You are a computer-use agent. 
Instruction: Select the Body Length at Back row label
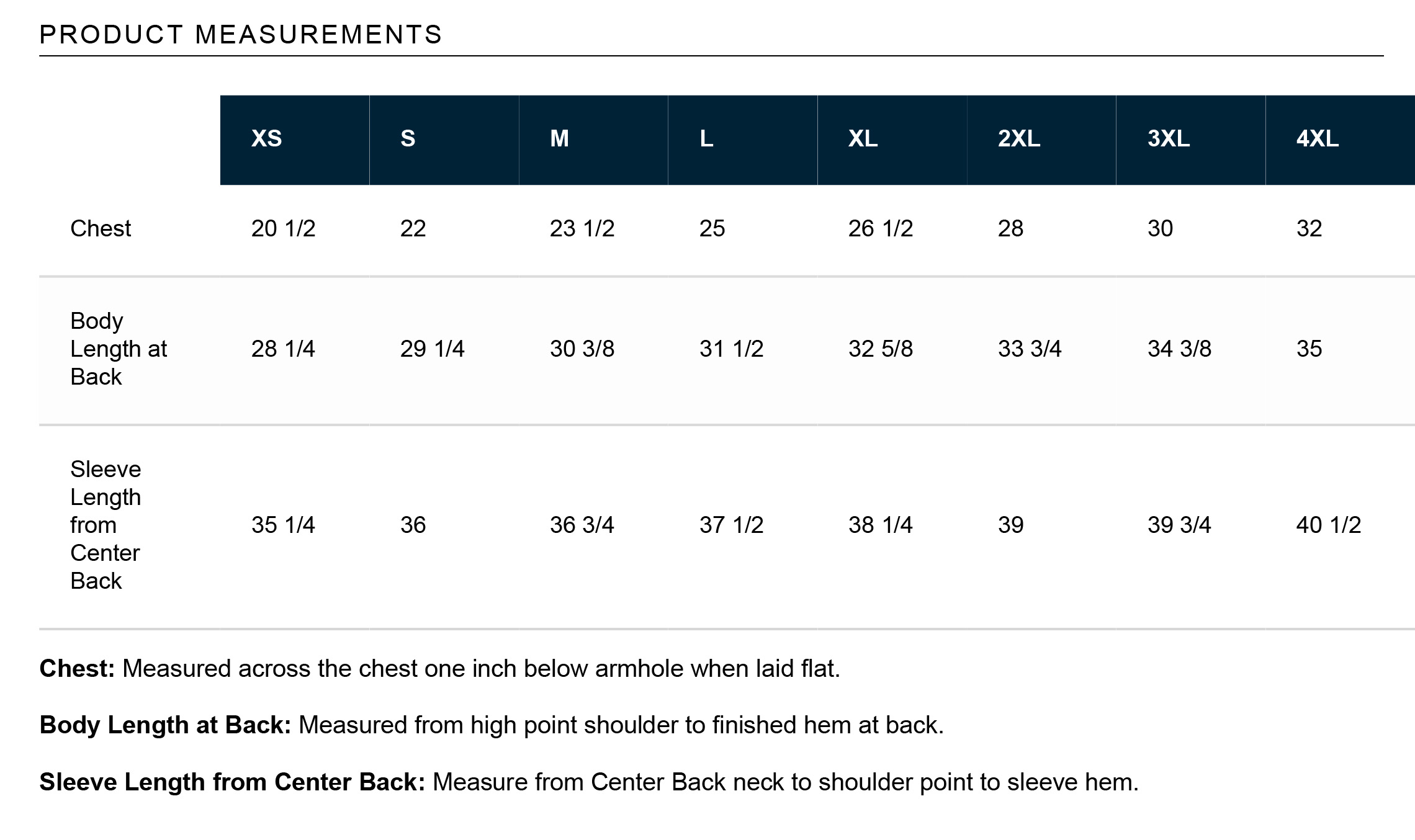click(118, 349)
